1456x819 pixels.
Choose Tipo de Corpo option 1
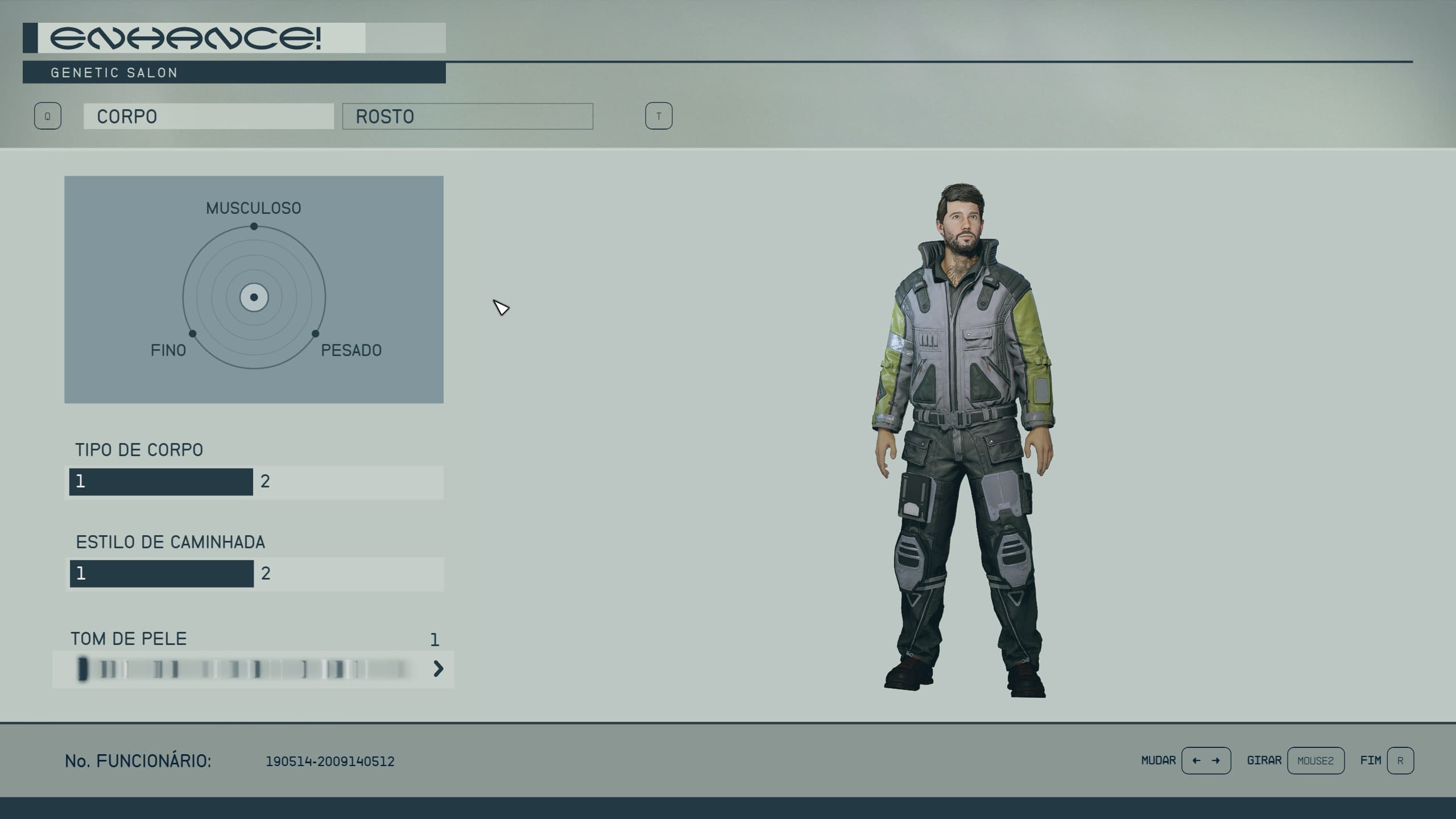(161, 482)
